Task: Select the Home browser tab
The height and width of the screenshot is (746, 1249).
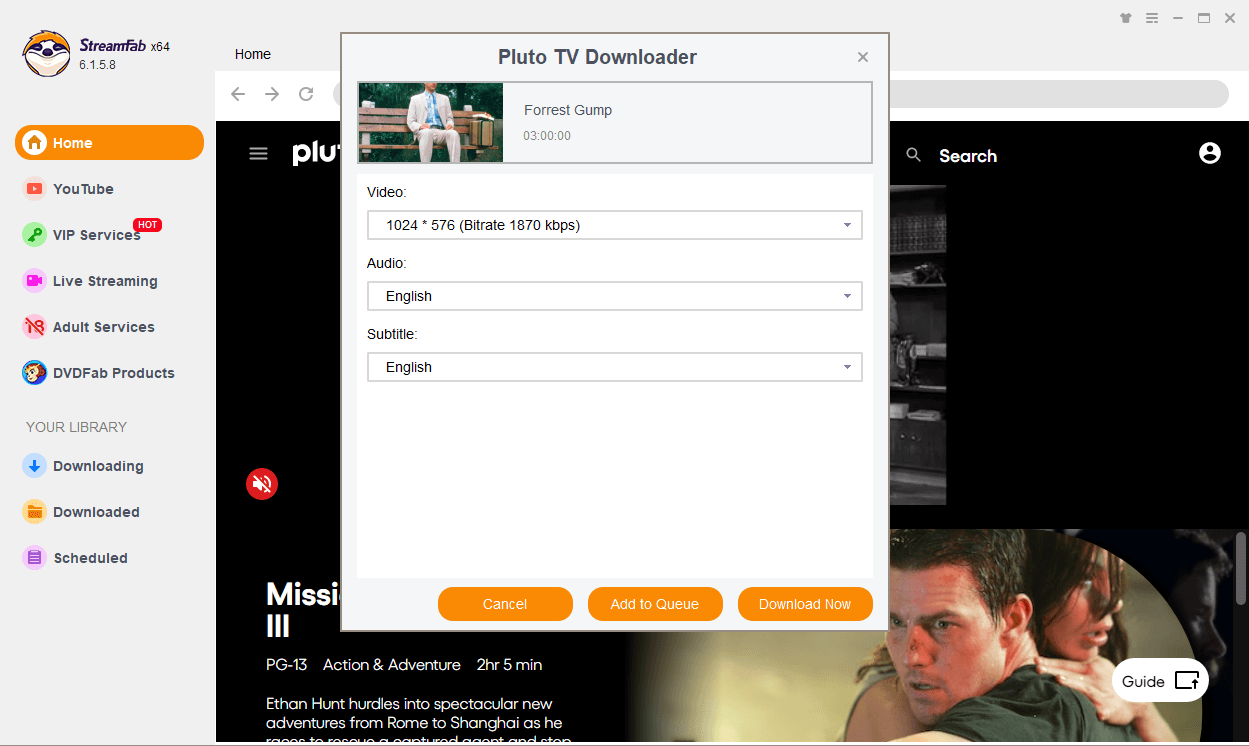Action: tap(253, 54)
